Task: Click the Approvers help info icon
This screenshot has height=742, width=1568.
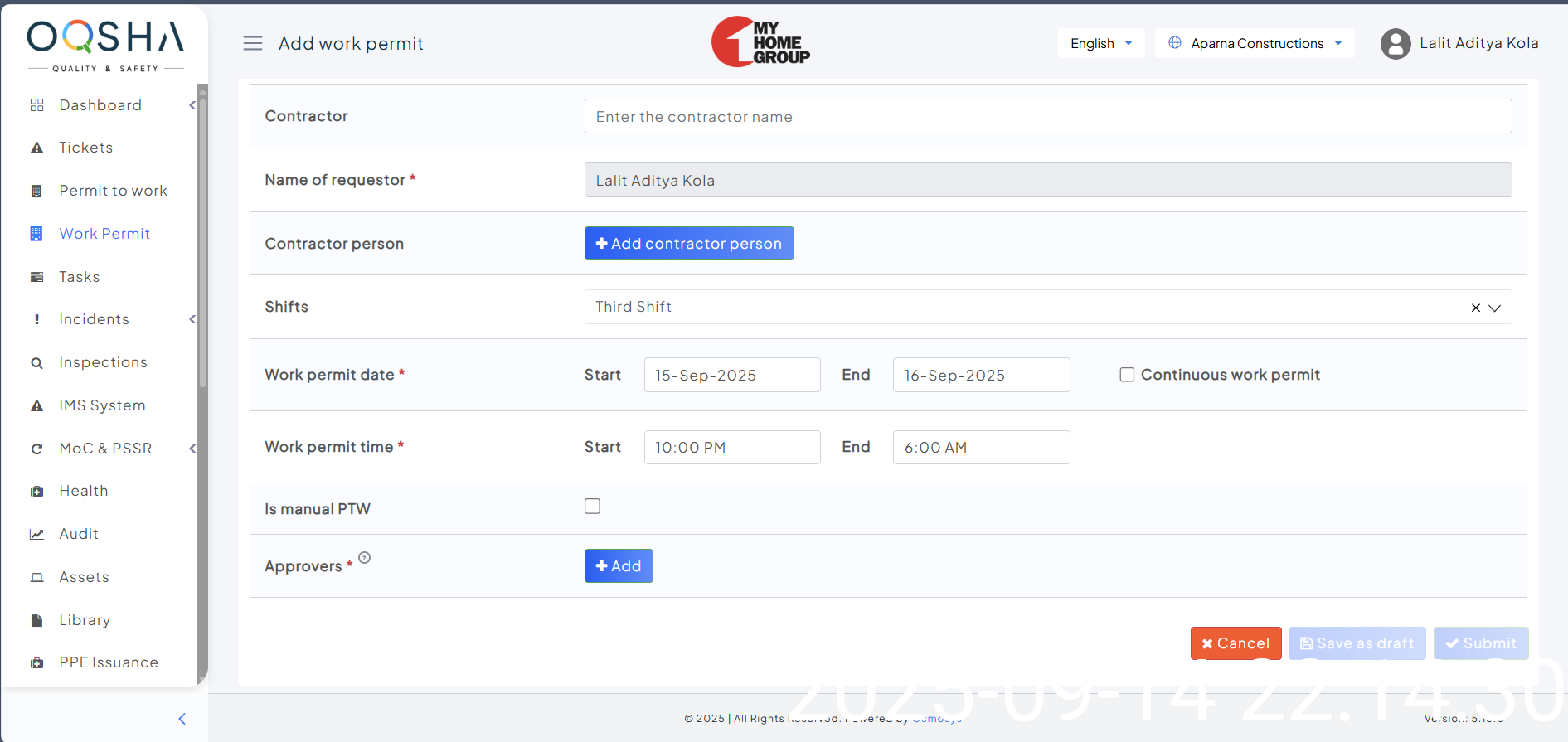Action: click(365, 558)
